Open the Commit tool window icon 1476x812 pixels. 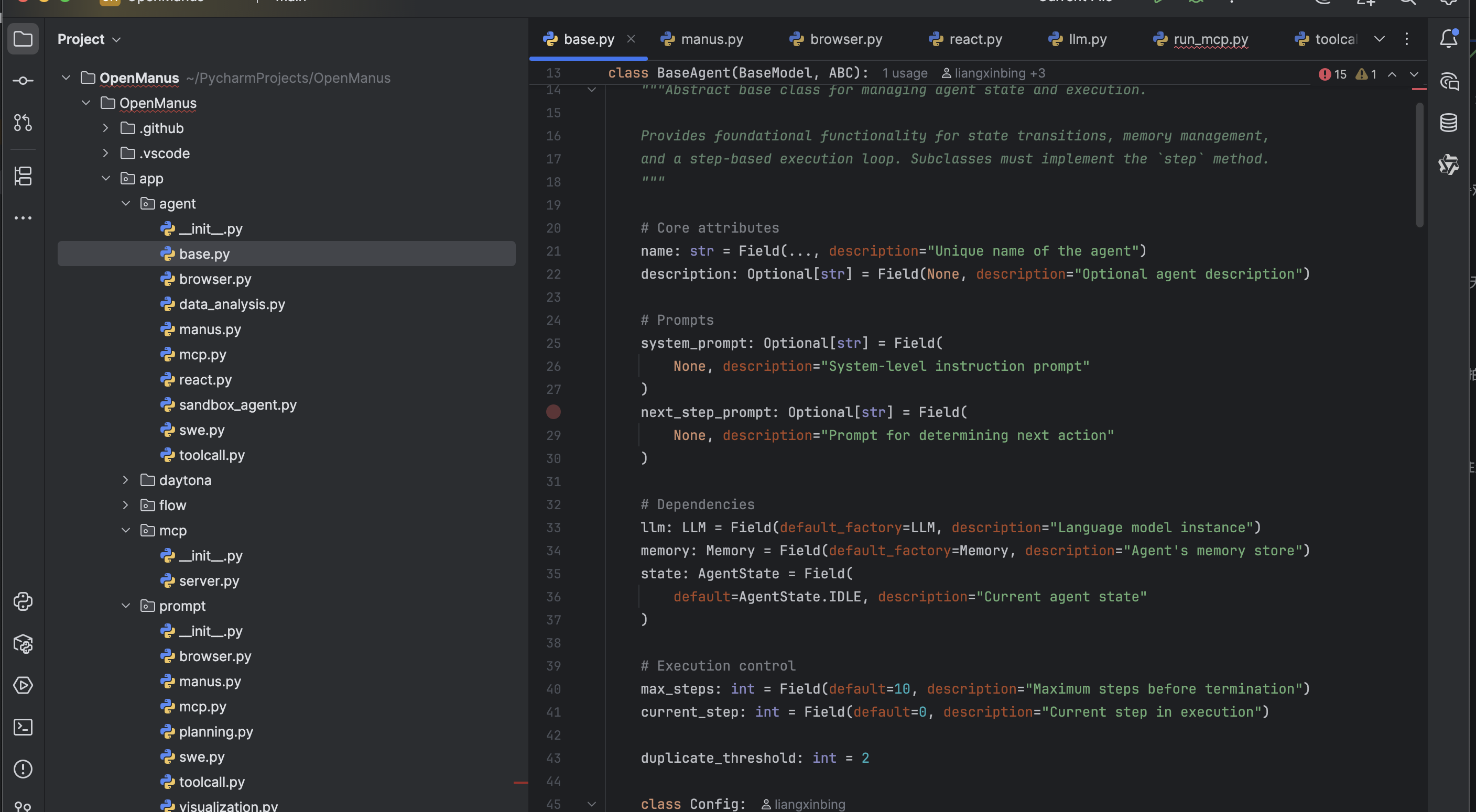(x=23, y=81)
